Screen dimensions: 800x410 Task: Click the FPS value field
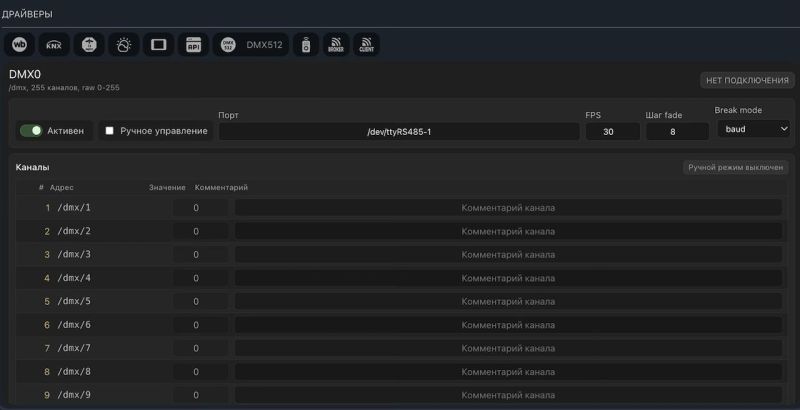point(612,132)
